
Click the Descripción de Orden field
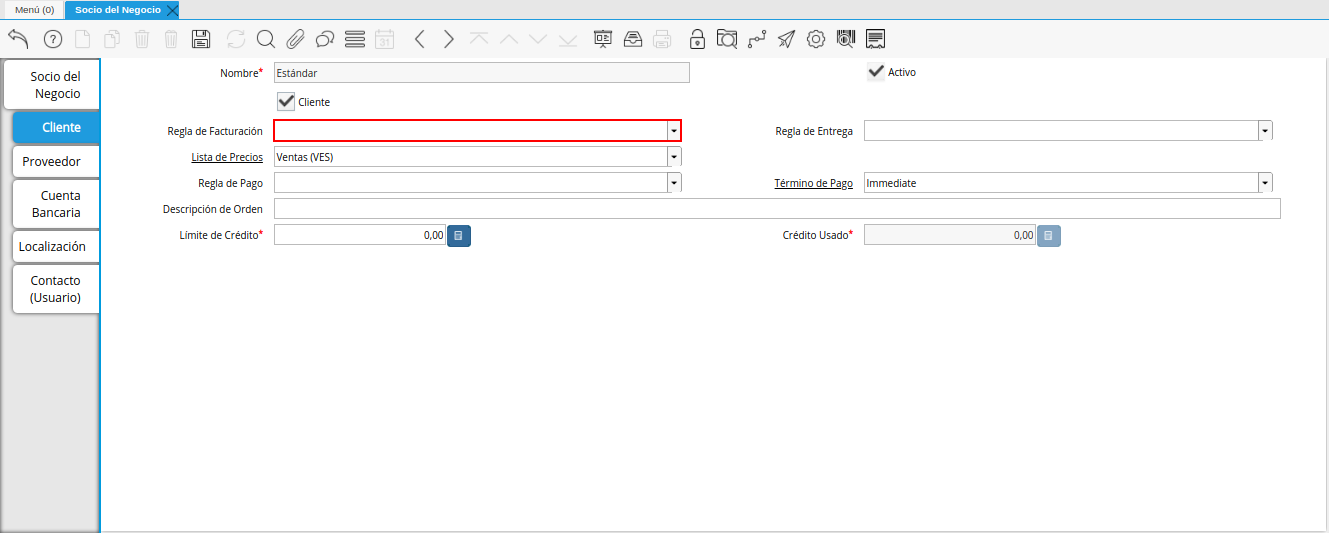click(x=777, y=209)
